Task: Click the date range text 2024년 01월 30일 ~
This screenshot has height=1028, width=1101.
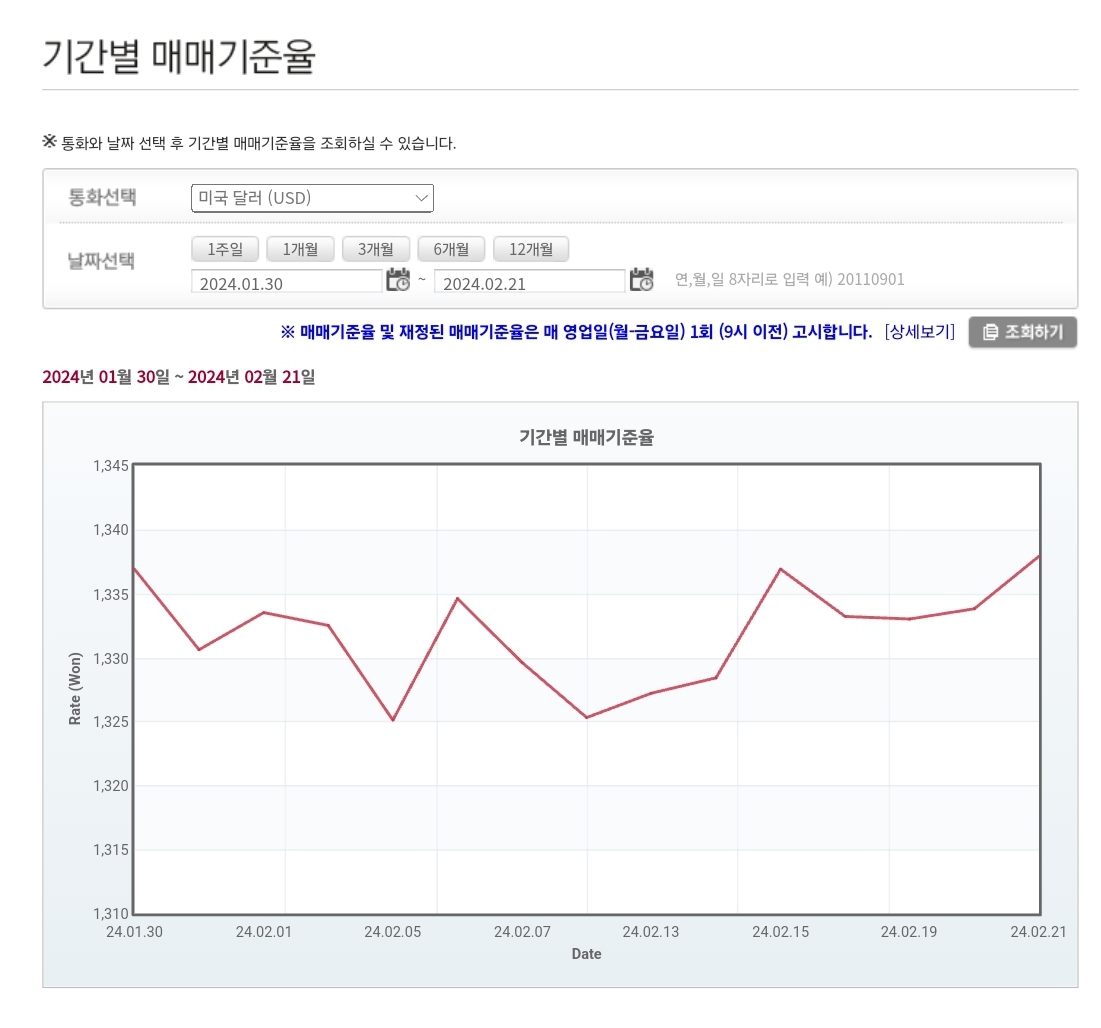Action: 113,377
